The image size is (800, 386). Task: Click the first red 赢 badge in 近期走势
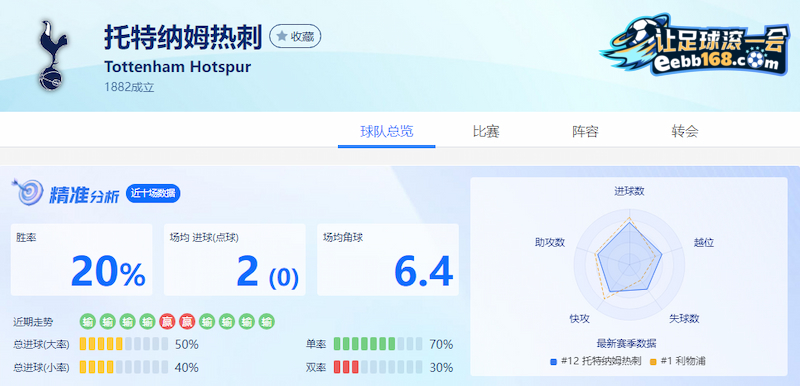(167, 322)
